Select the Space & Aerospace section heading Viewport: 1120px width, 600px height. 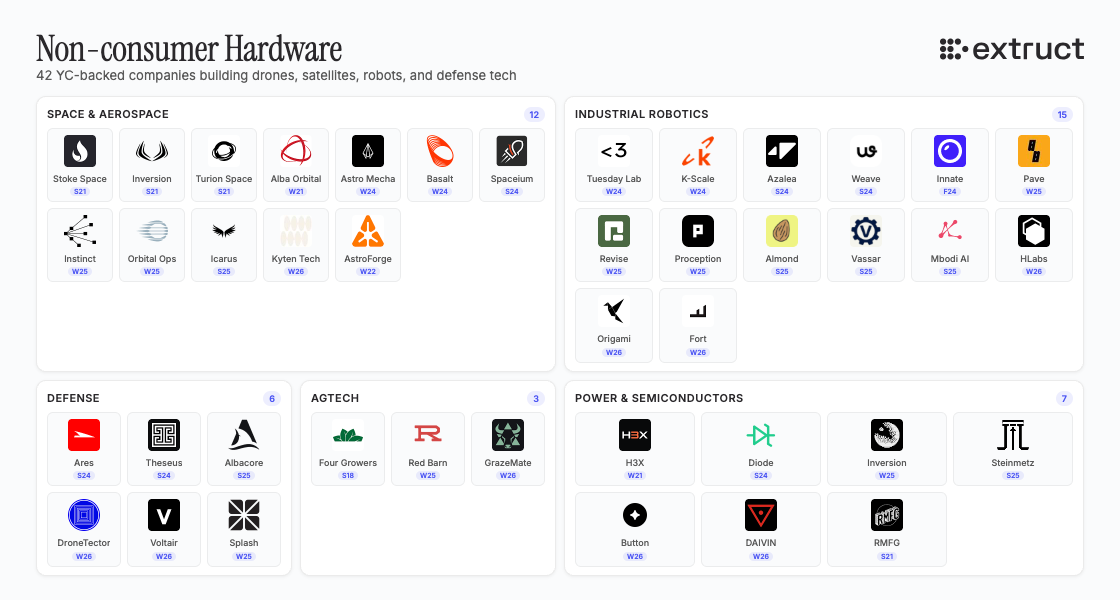(x=108, y=115)
